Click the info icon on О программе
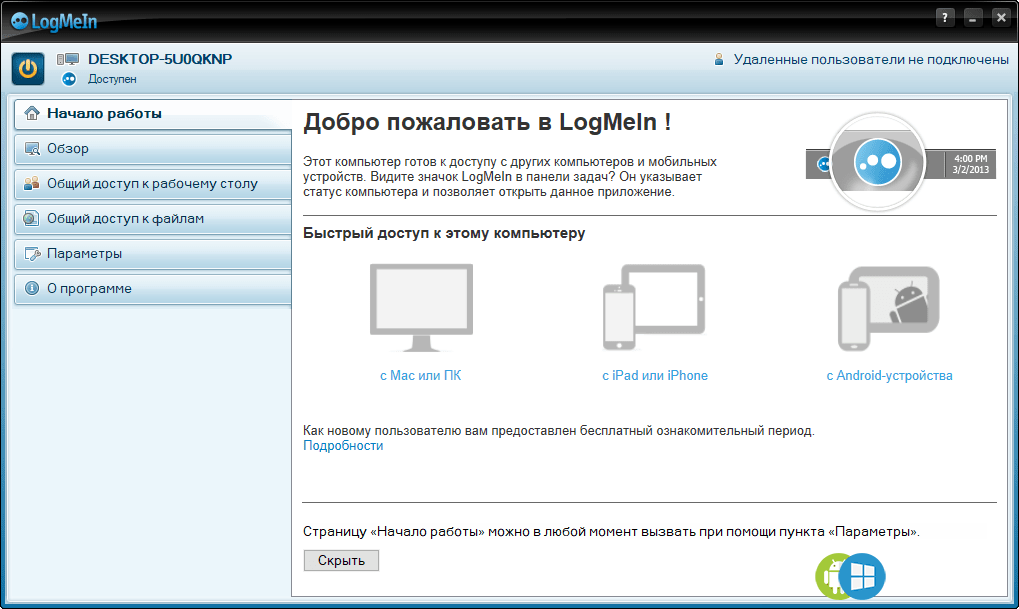 point(32,288)
